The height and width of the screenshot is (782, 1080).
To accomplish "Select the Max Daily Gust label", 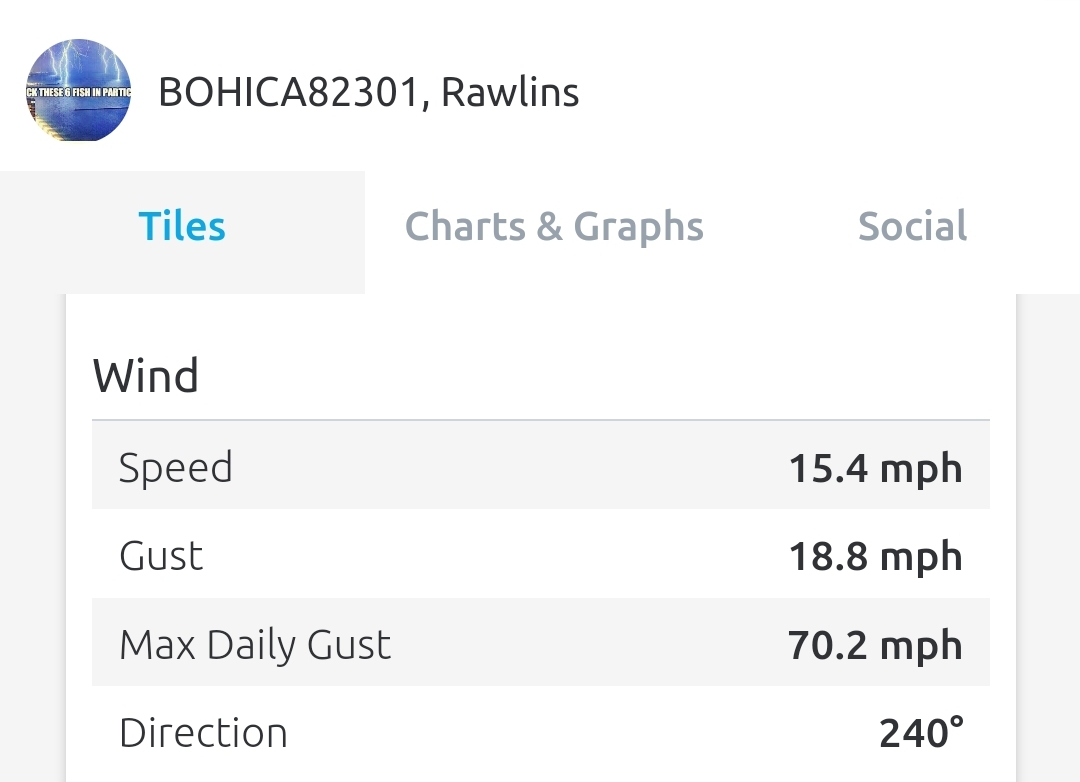I will click(255, 645).
